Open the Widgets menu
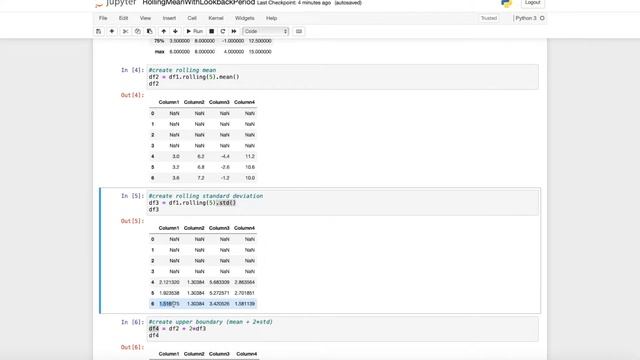 (x=244, y=18)
